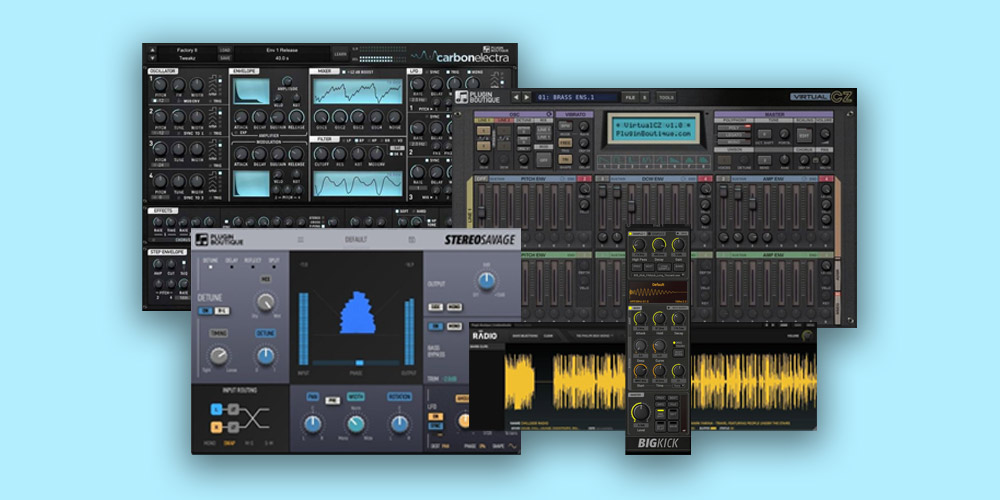1000x500 pixels.
Task: Click the preset down arrow in Carbon Electra
Action: click(x=152, y=57)
